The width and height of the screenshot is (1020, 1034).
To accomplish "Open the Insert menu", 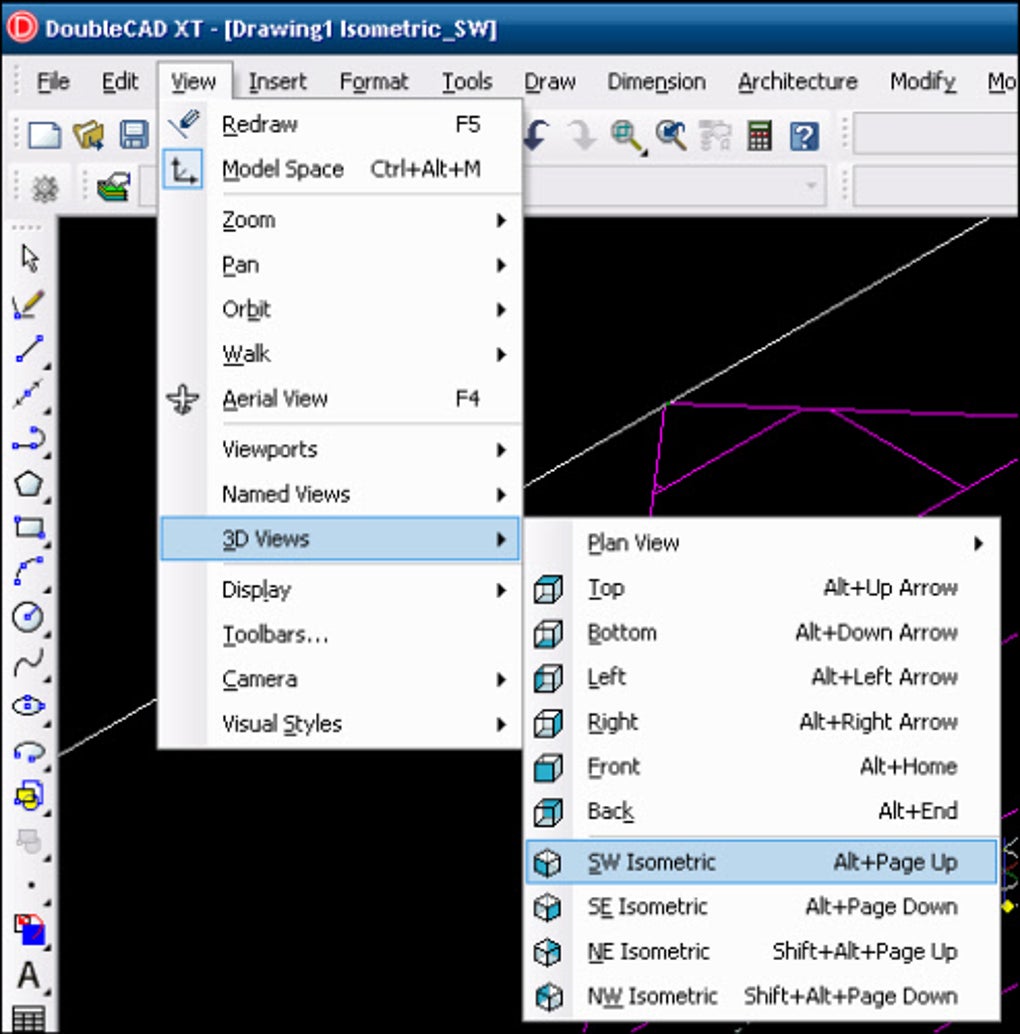I will pos(278,82).
